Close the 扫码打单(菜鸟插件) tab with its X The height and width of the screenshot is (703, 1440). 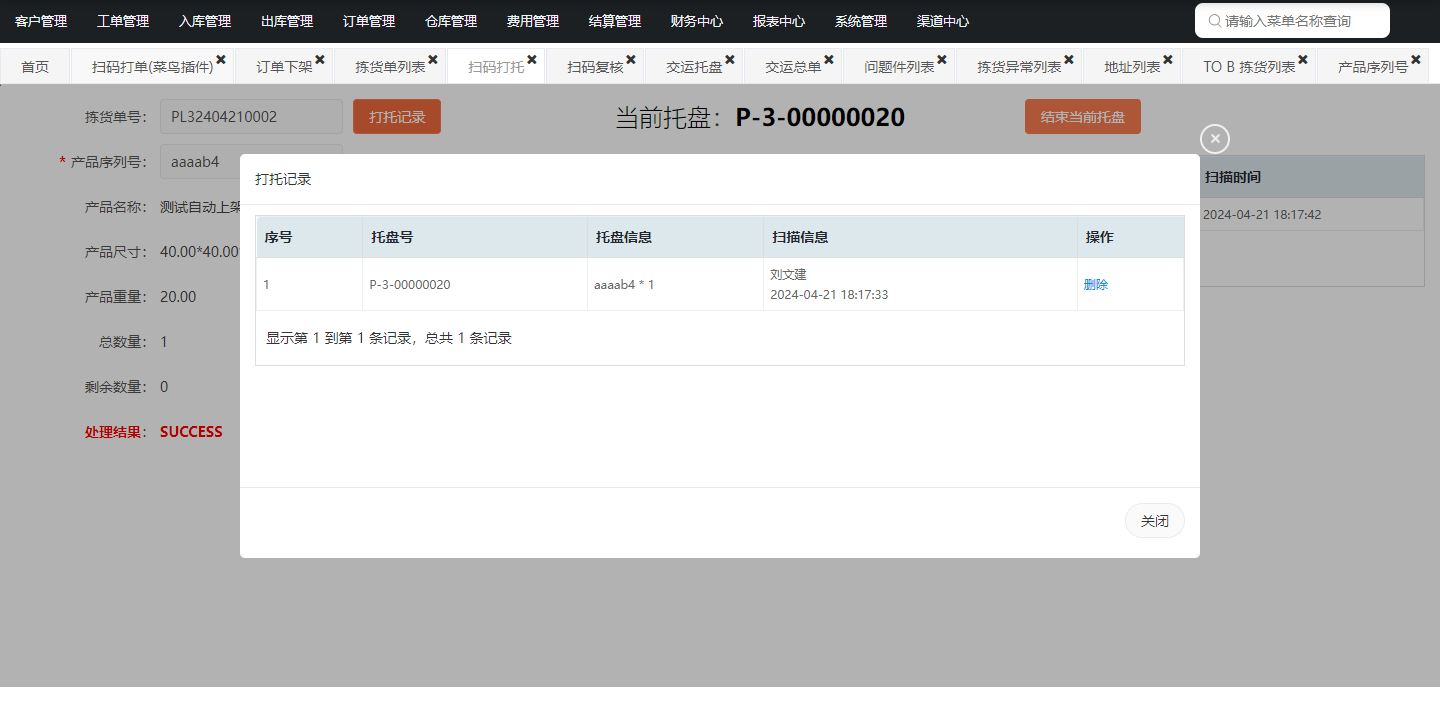pos(221,60)
